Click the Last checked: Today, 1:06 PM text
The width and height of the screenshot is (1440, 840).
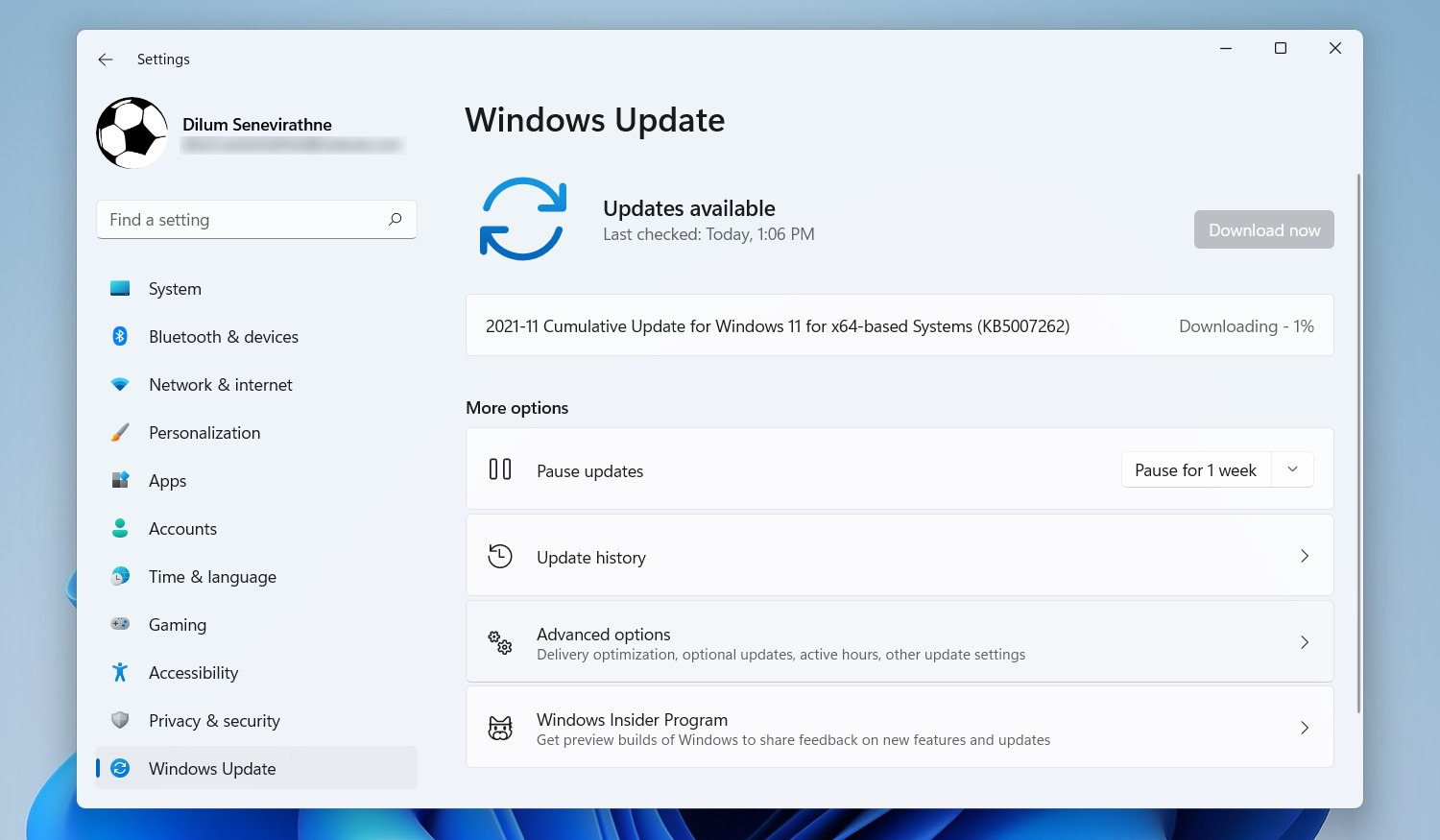[x=708, y=234]
